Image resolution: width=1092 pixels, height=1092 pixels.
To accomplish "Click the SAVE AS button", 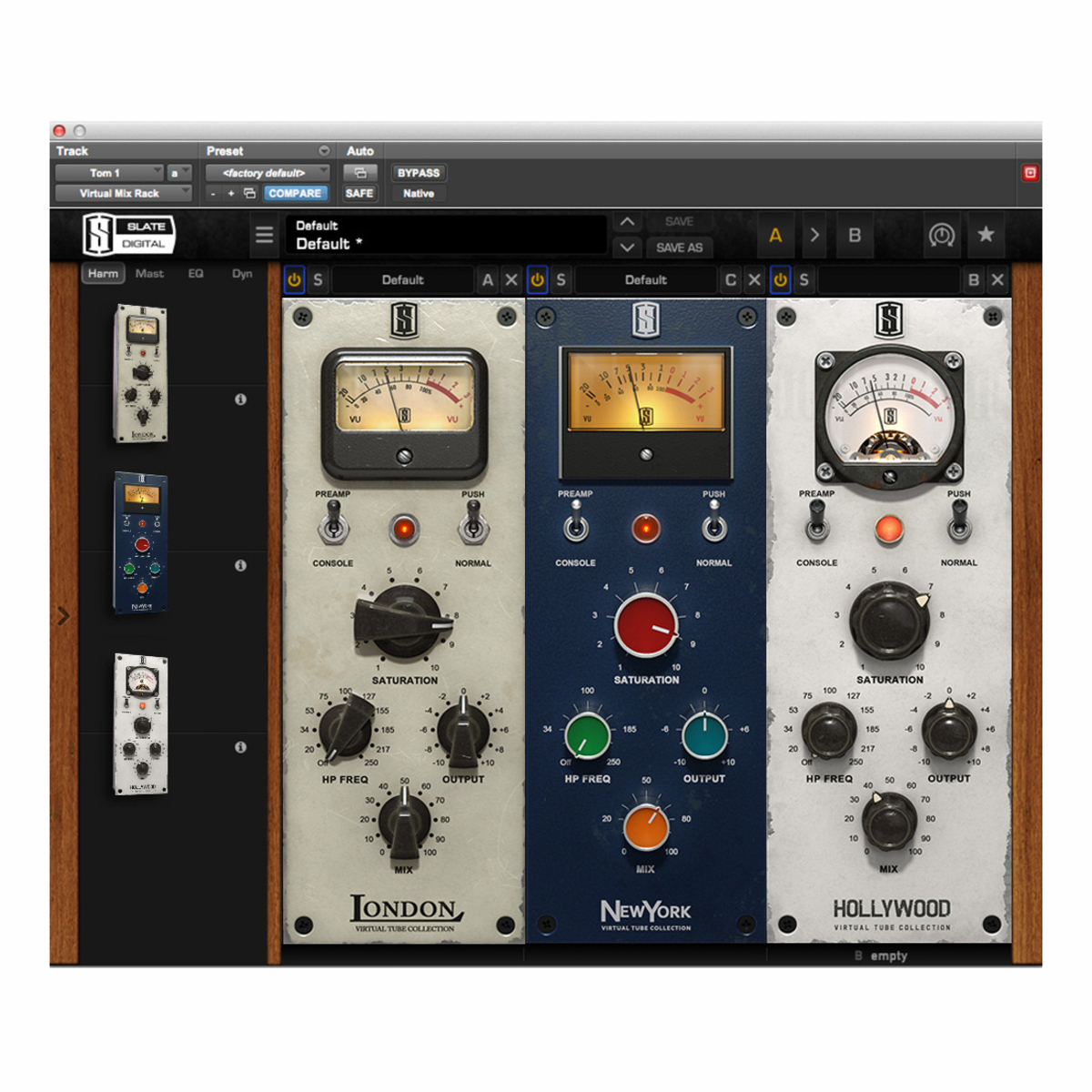I will tap(679, 248).
